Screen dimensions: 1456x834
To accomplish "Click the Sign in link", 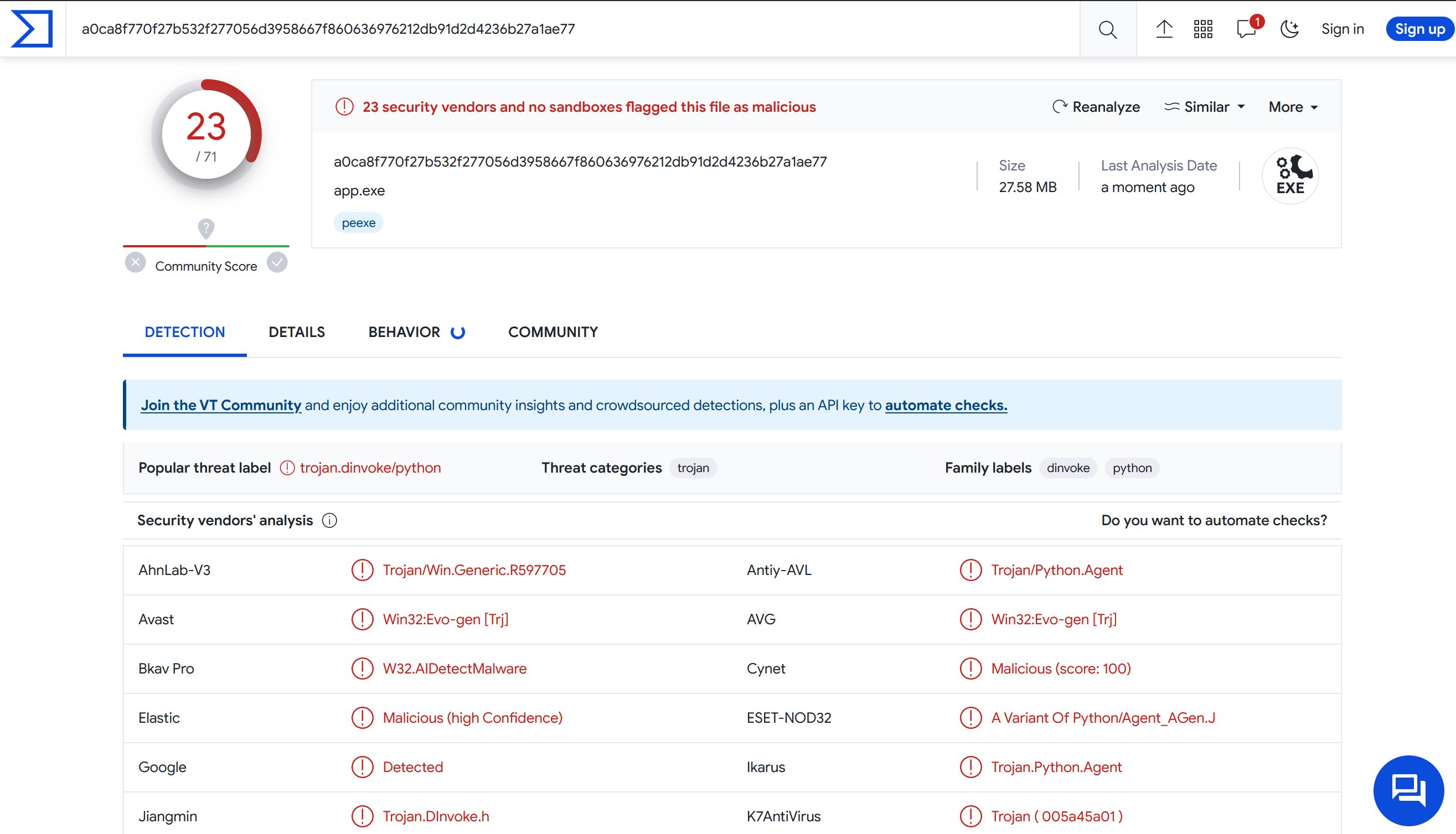I will tap(1342, 29).
